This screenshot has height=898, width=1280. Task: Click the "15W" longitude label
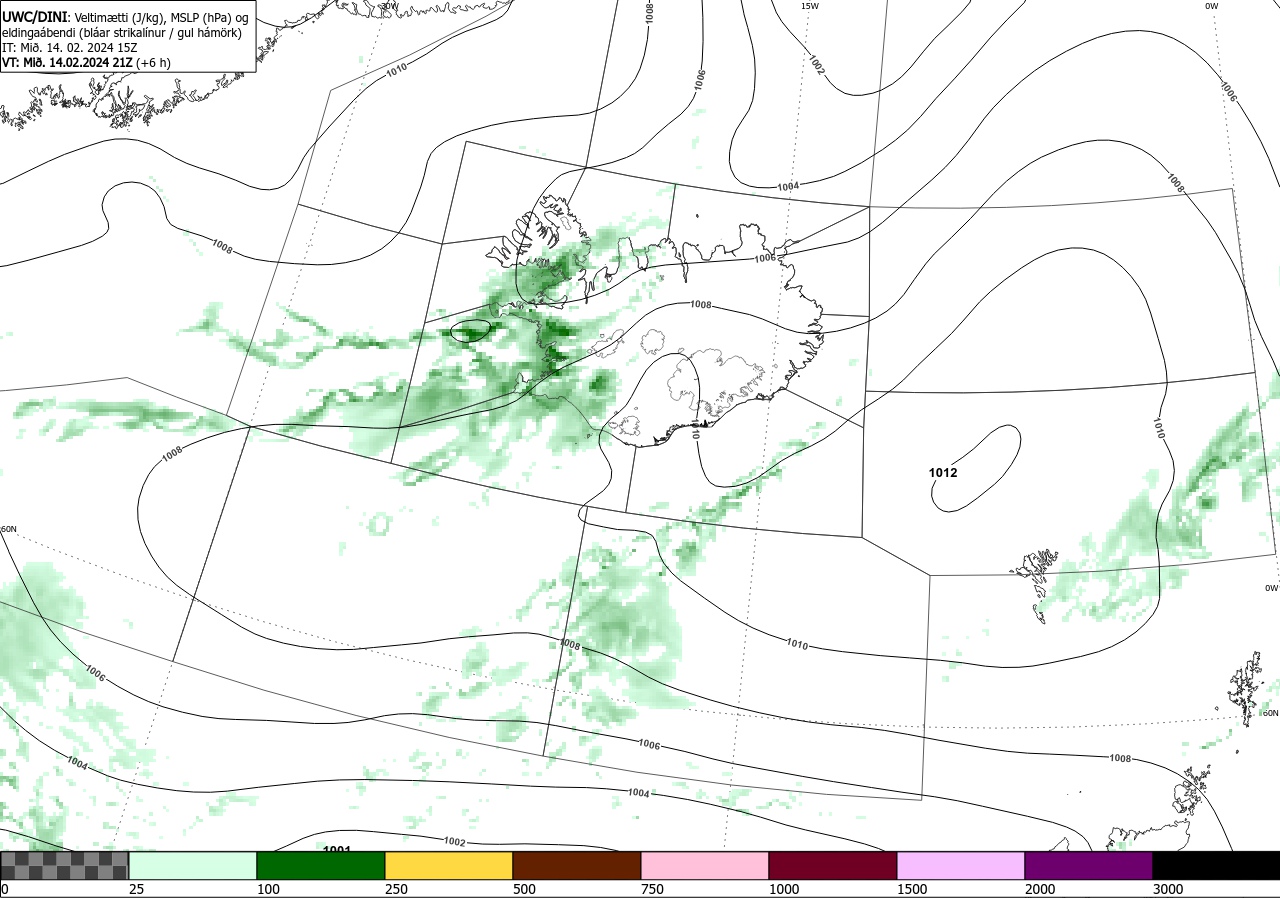[810, 6]
